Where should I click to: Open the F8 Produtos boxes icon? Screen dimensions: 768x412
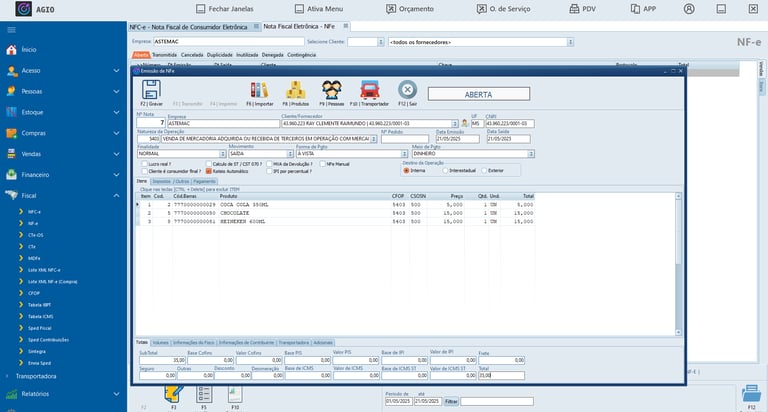coord(296,90)
